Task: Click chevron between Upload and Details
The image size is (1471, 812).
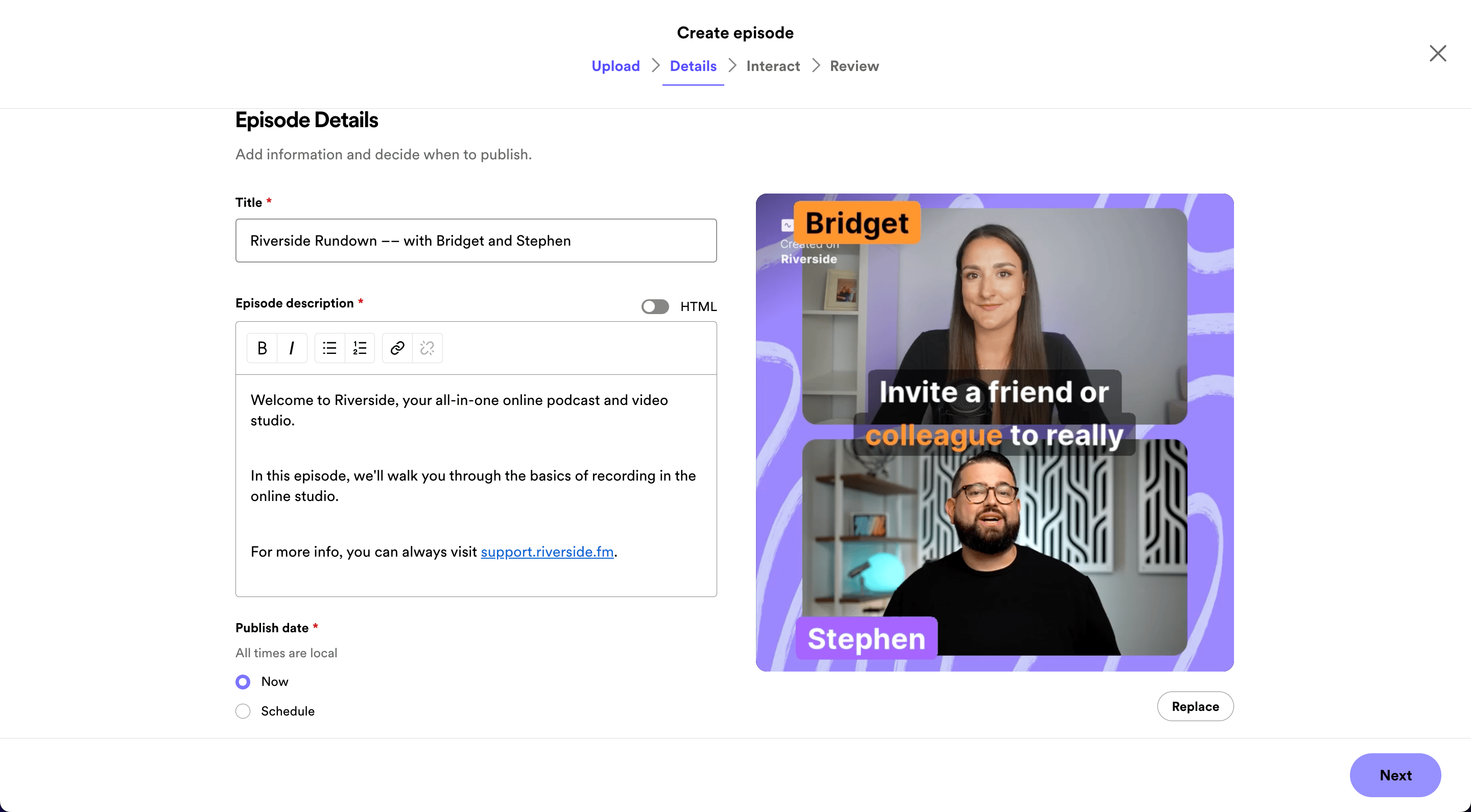Action: 655,66
